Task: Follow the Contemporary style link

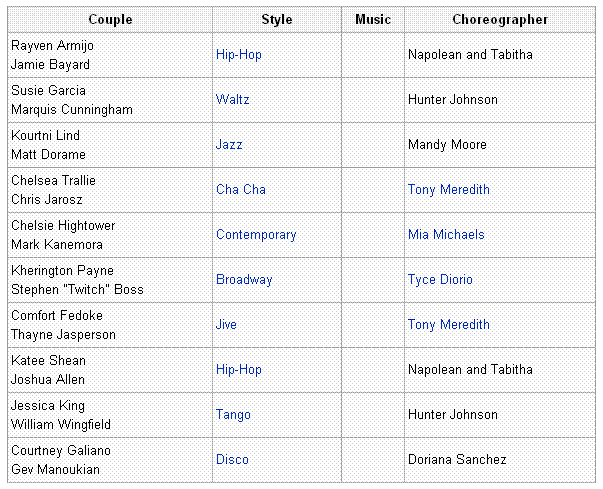Action: coord(256,235)
